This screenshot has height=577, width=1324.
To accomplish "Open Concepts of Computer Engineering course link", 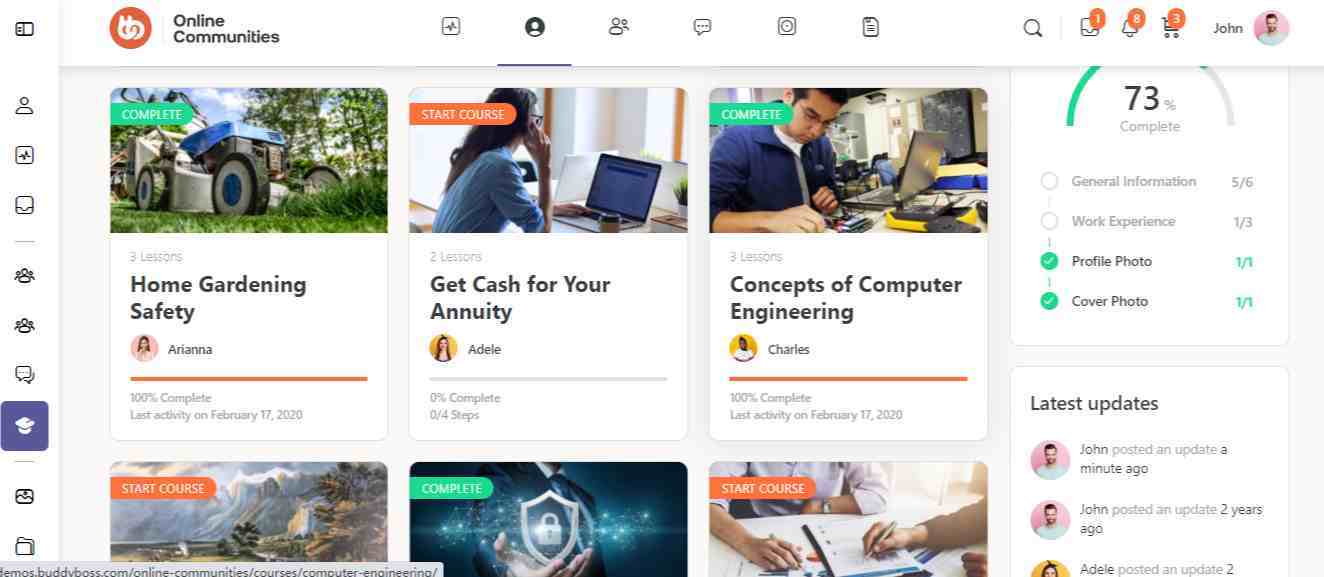I will pos(846,298).
